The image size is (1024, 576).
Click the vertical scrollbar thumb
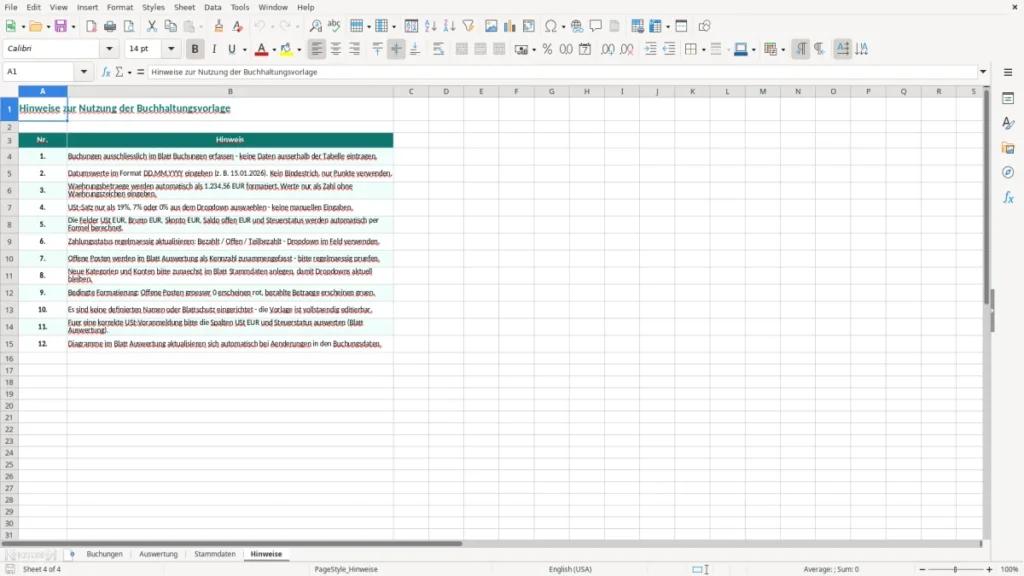point(987,199)
